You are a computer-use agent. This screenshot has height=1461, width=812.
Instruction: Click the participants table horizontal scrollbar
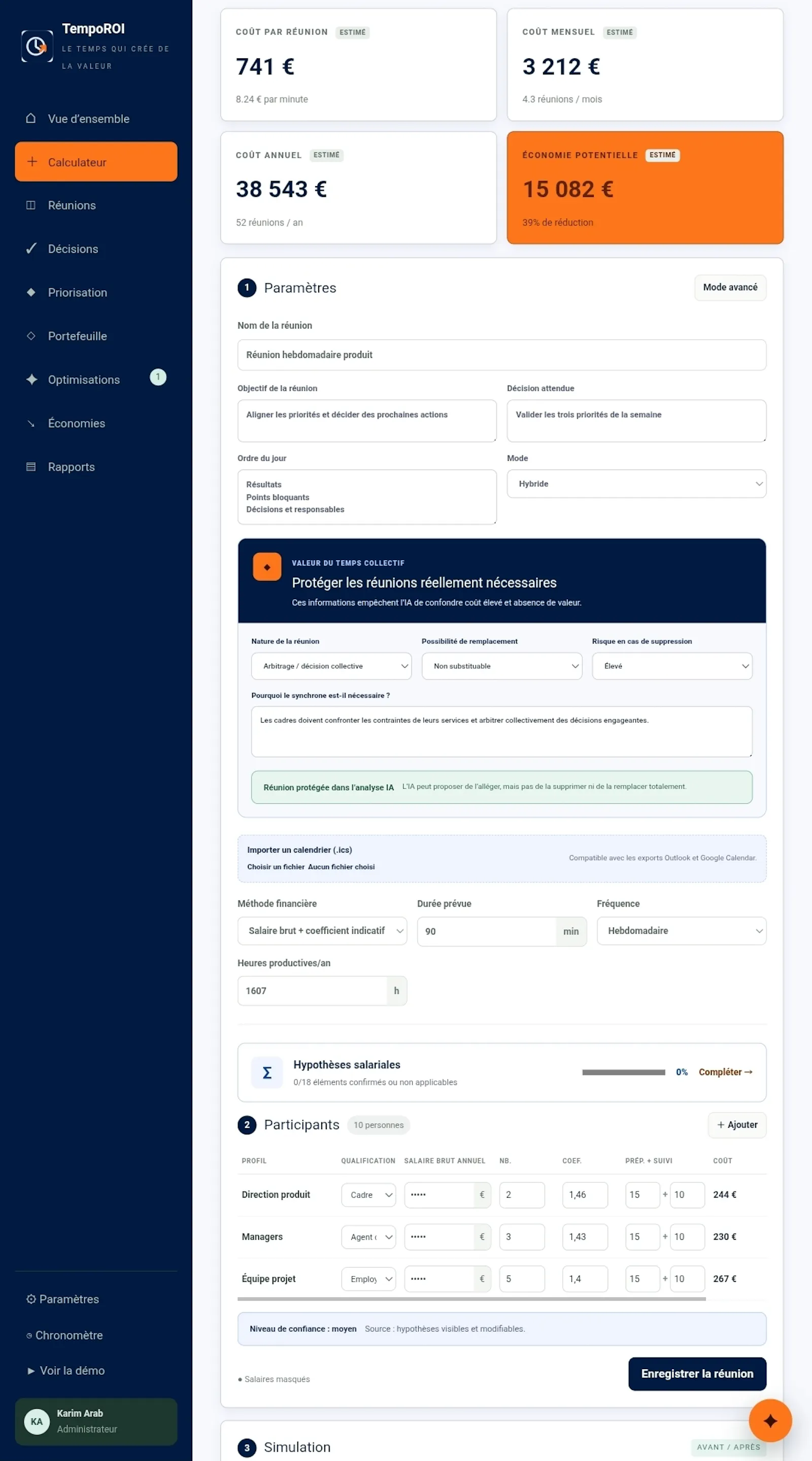point(472,1298)
